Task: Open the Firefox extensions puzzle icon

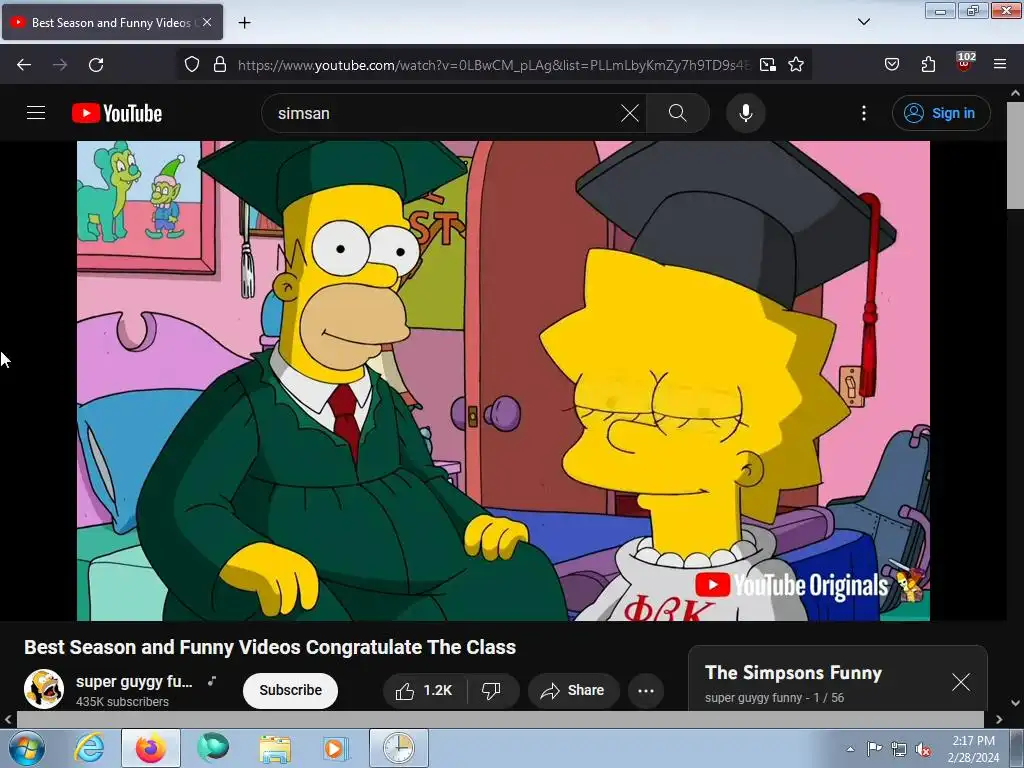Action: (929, 65)
